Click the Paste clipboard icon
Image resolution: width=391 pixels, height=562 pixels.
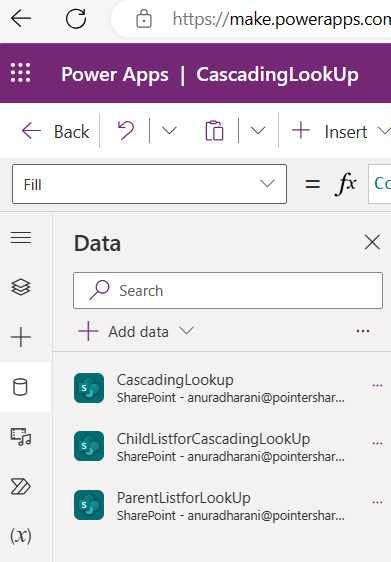214,131
